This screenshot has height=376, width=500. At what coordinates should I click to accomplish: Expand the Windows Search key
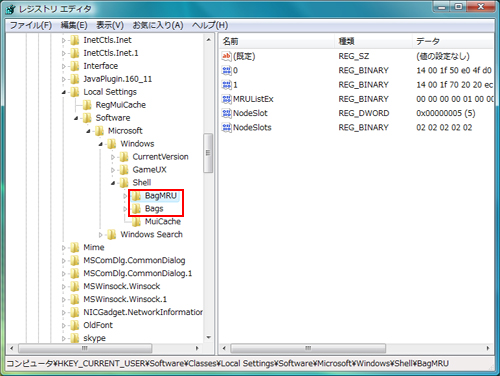tap(101, 235)
